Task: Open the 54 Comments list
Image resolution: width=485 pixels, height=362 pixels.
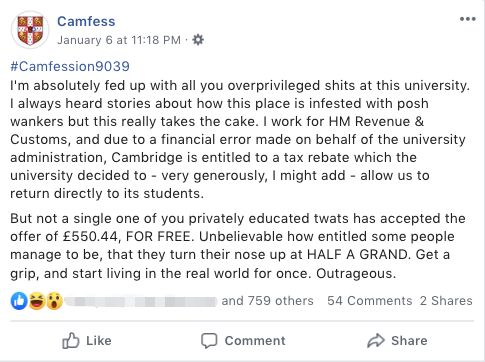Action: [x=370, y=301]
